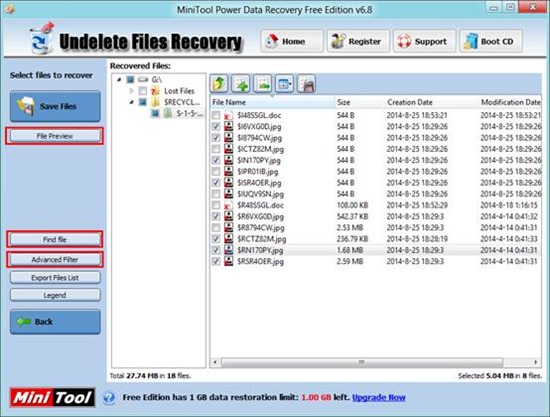Show the Legend
Screen dimensions: 550x417
click(x=55, y=295)
